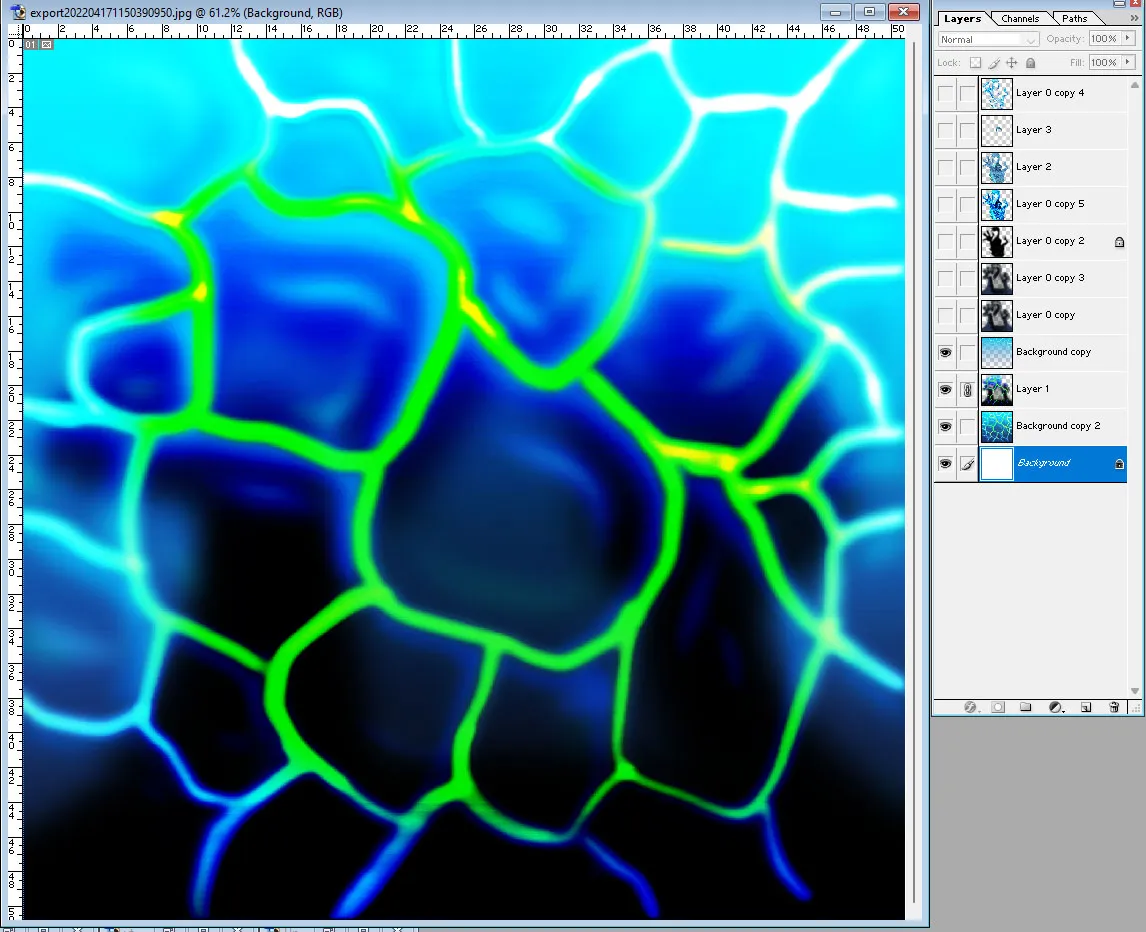Open the Normal blend mode dropdown
1146x932 pixels.
[988, 39]
